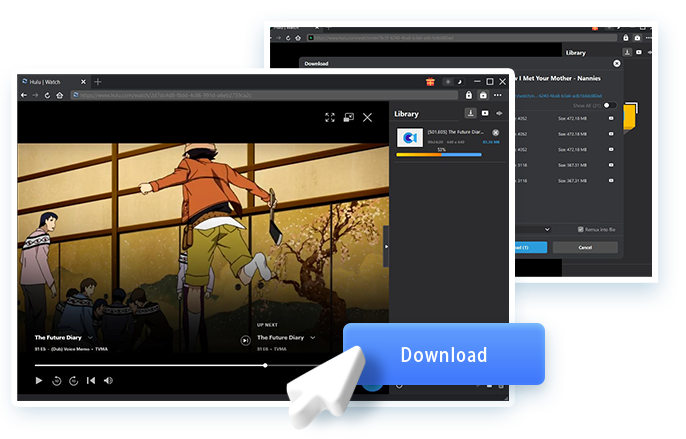Reload the page in the front window
This screenshot has width=686, height=439.
[47, 95]
